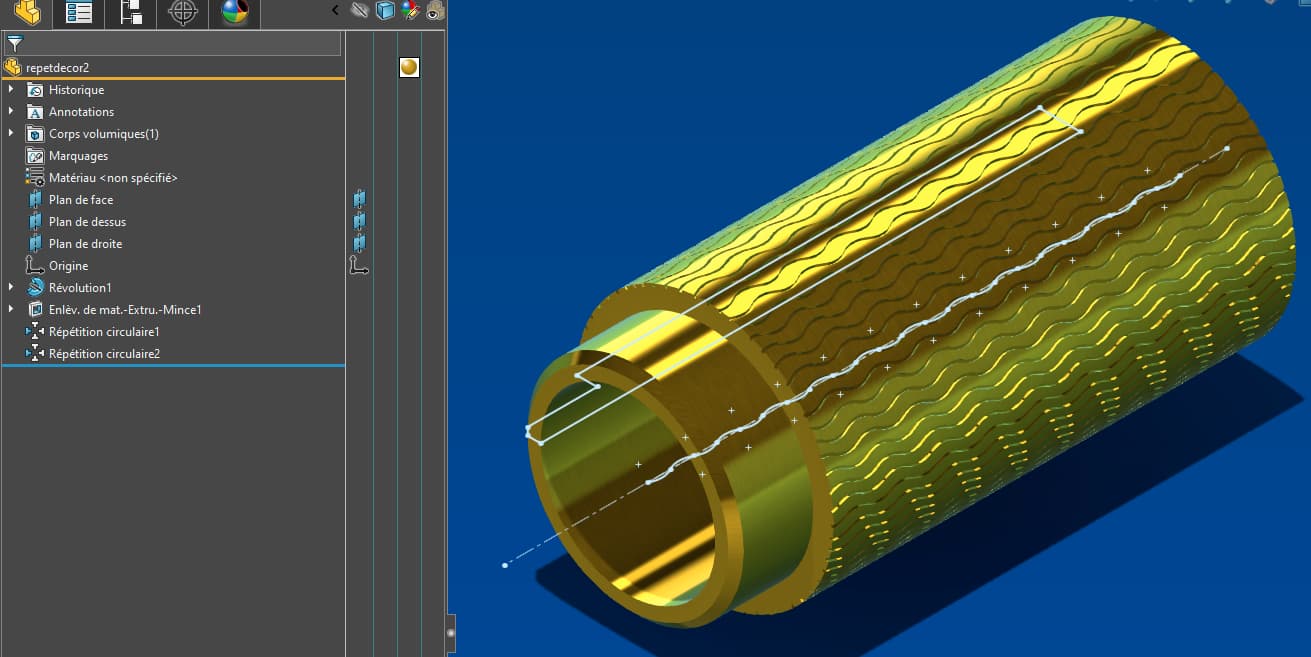Toggle visibility of Plan de dessus in display pane

tap(359, 222)
